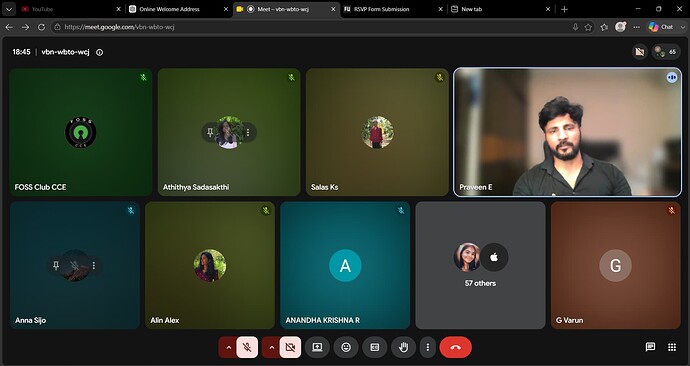Open more options in call controls
This screenshot has height=366, width=690.
click(x=427, y=348)
